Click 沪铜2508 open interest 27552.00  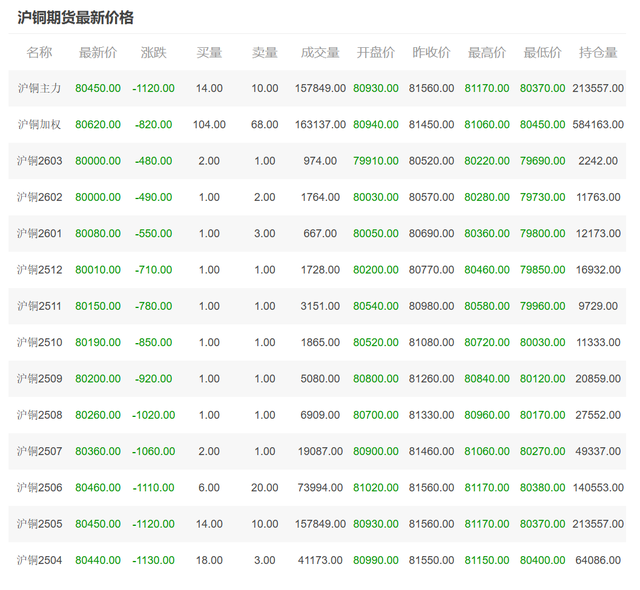[x=598, y=415]
